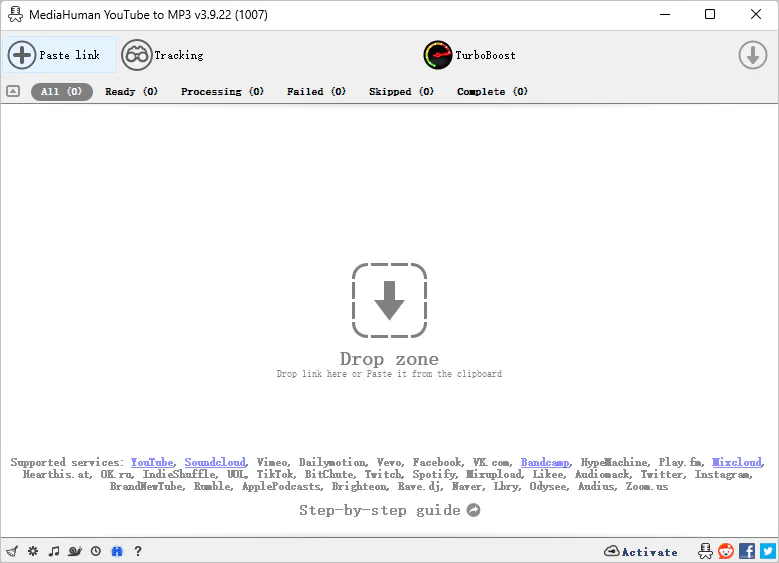Switch to Processing (0) tab
Screen dimensions: 779x563
point(222,91)
